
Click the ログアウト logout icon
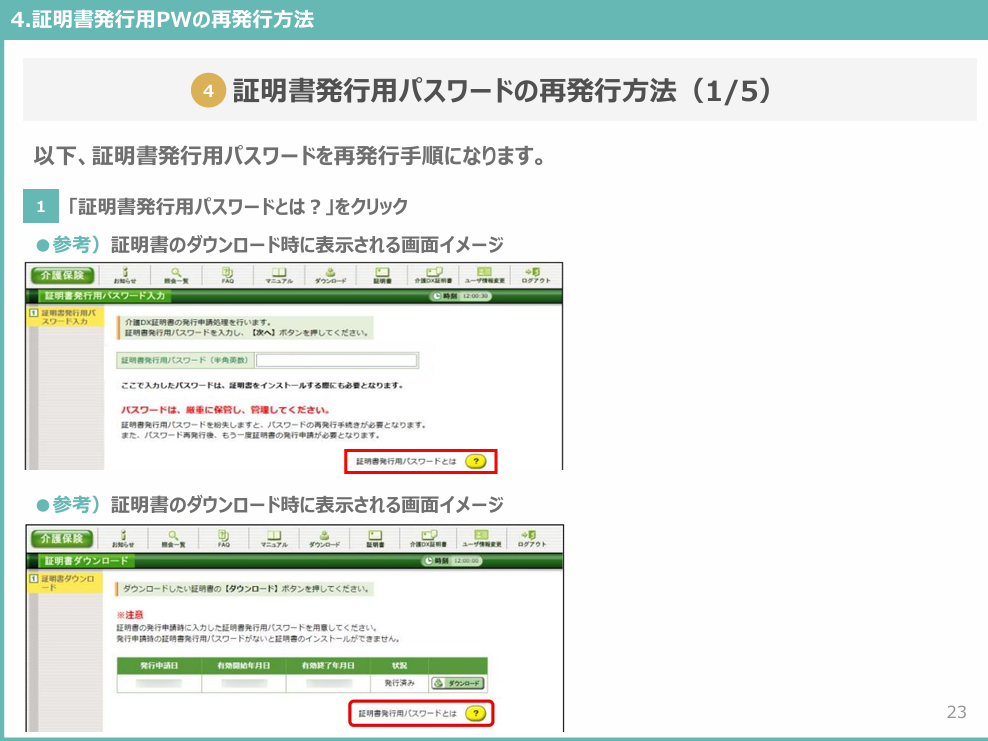pos(536,274)
